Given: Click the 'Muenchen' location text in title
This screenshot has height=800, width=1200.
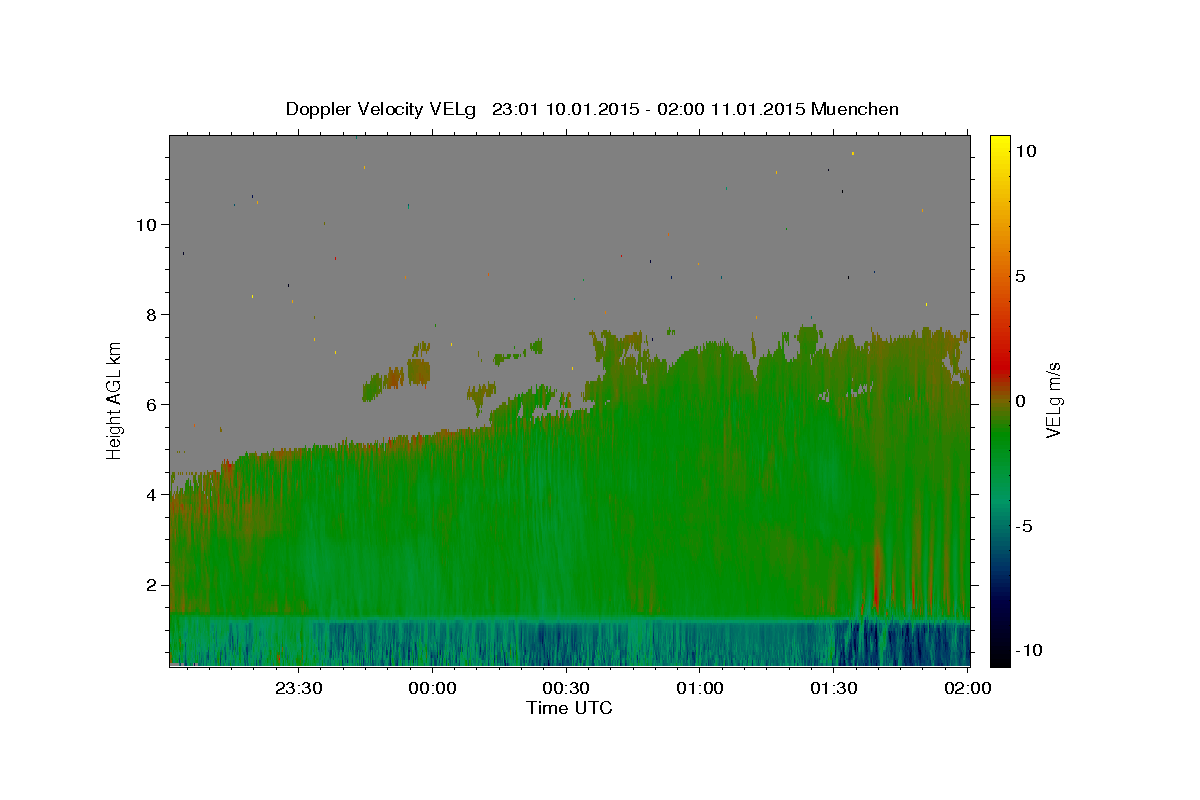Looking at the screenshot, I should [x=855, y=108].
